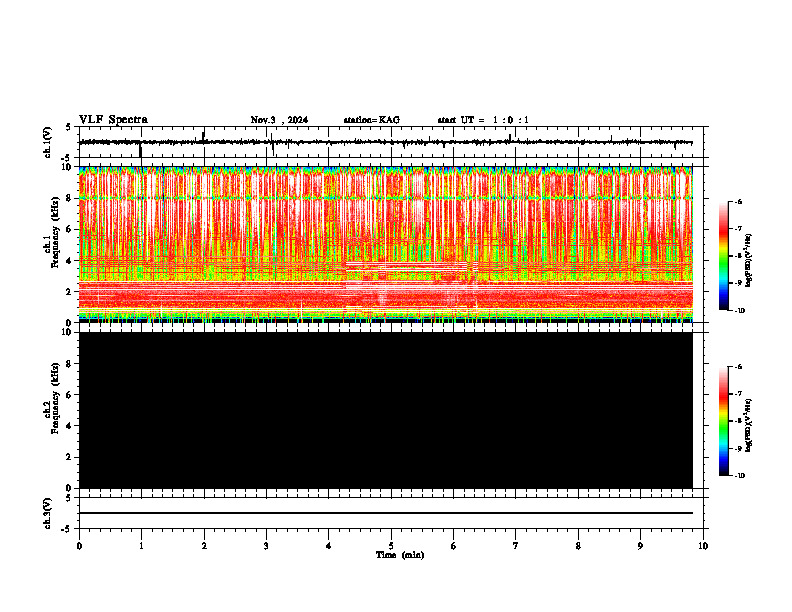This screenshot has height=612, width=792.
Task: Click the ch.1 color scale unit label
Action: click(749, 261)
